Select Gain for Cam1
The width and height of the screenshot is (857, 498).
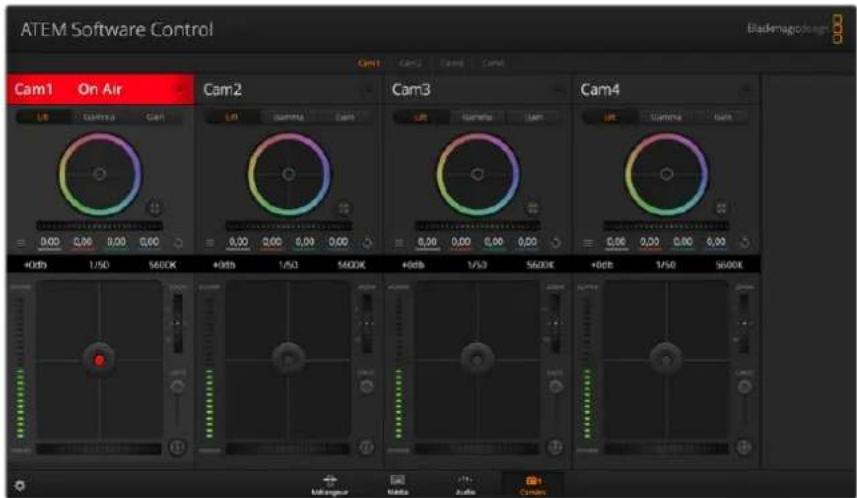[155, 117]
